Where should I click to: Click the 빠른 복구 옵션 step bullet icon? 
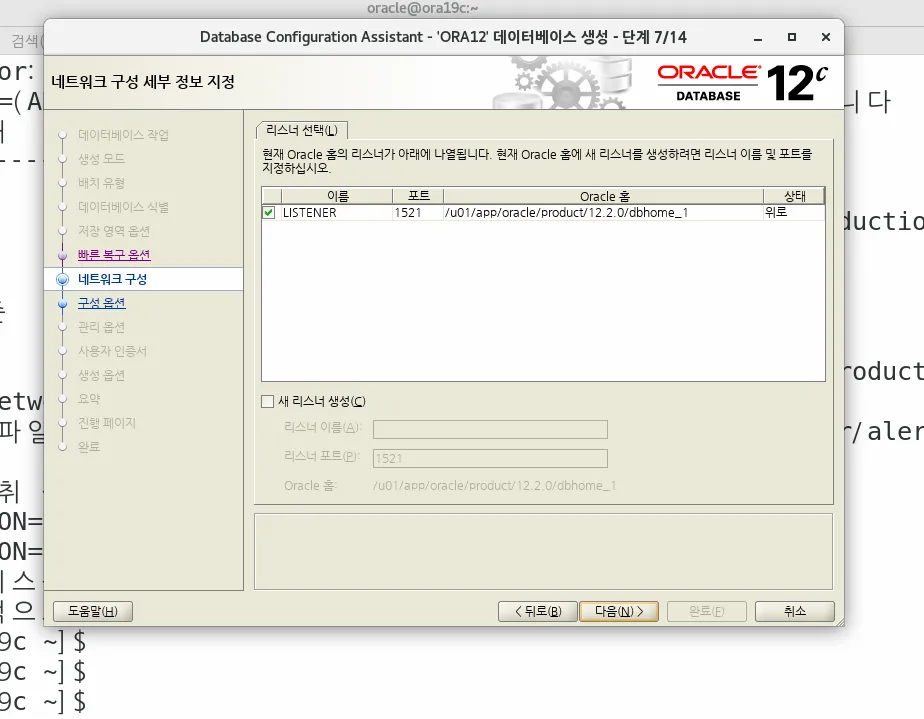coord(62,255)
